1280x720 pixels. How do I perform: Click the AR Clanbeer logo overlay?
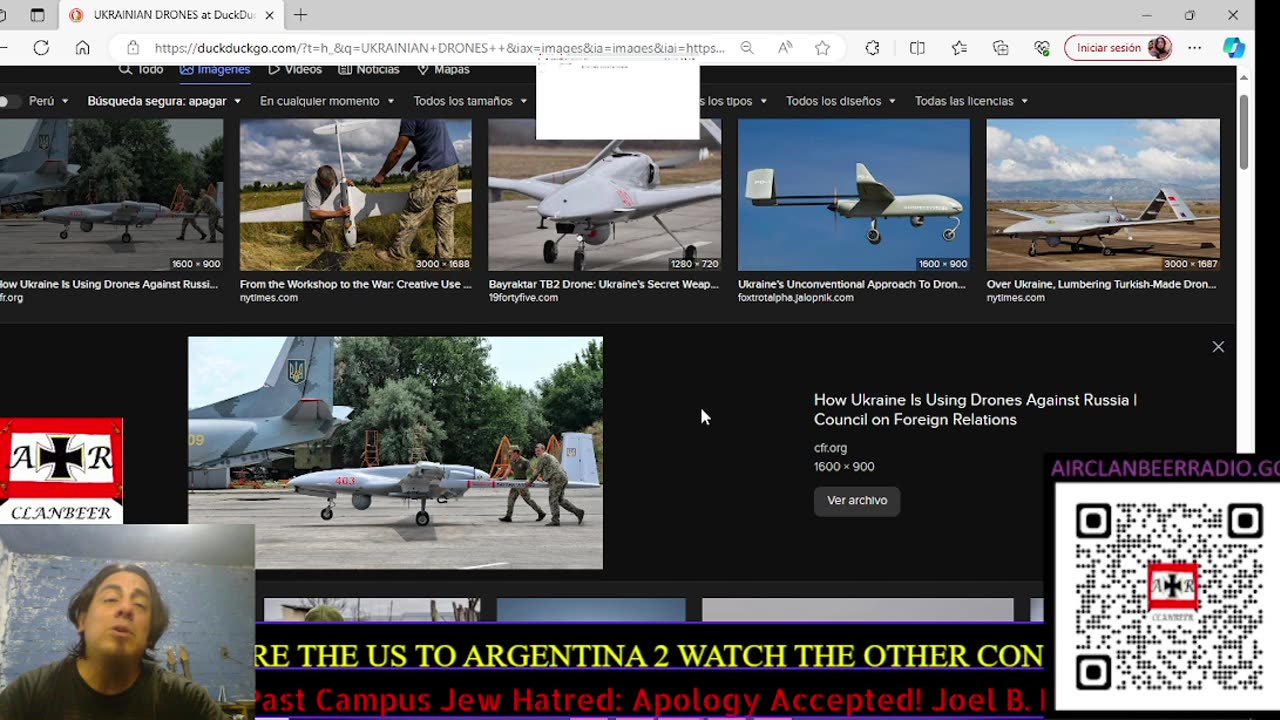coord(61,471)
